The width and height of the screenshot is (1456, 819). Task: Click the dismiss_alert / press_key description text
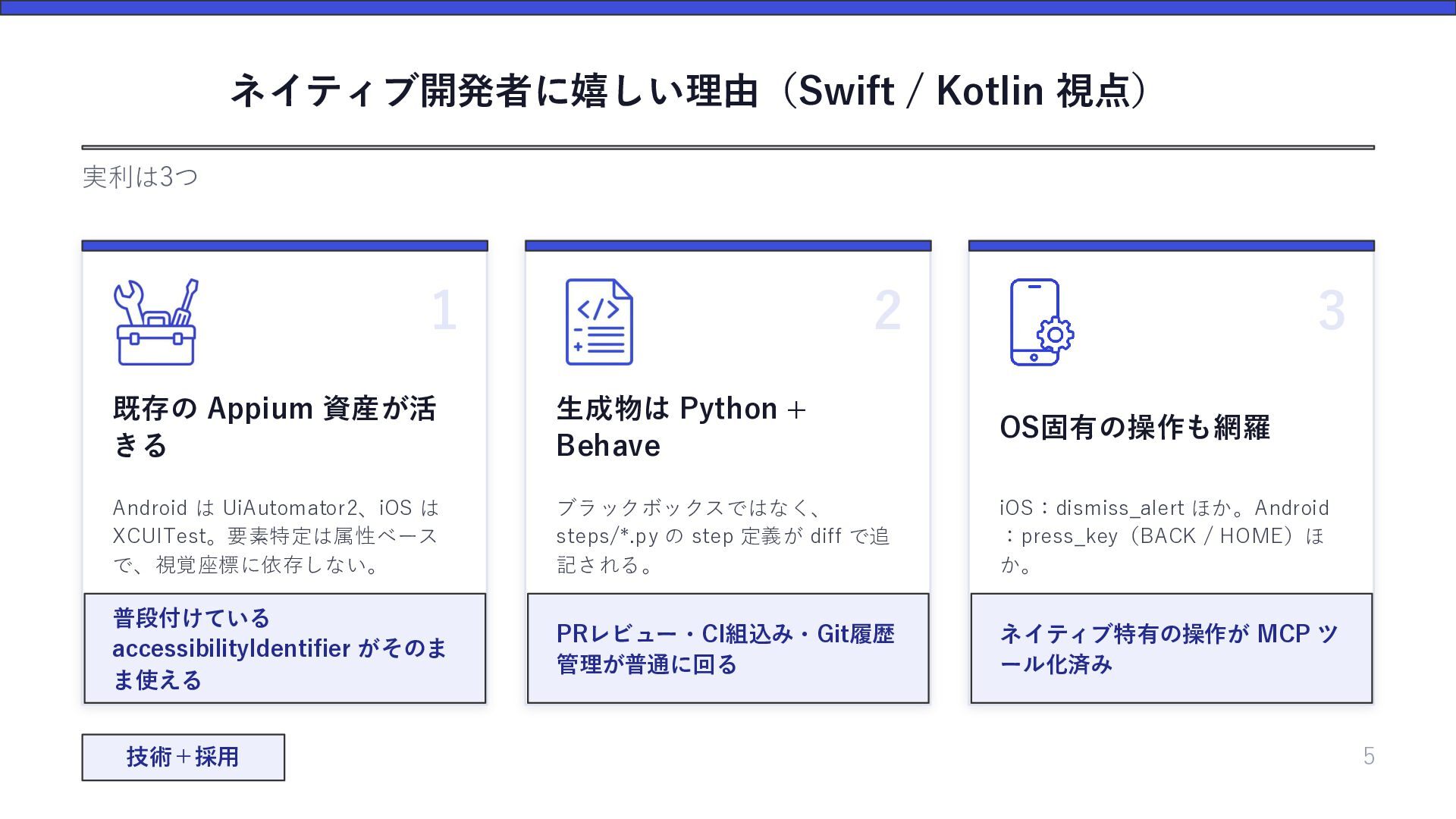coord(1164,536)
